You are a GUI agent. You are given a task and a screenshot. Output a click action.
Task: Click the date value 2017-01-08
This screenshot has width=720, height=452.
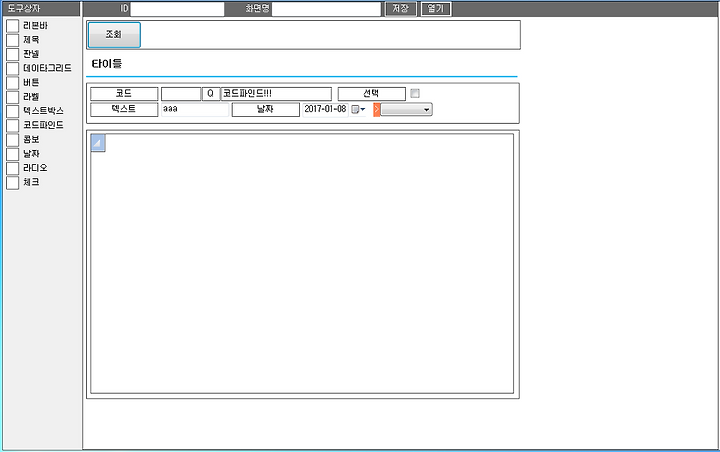pyautogui.click(x=326, y=109)
